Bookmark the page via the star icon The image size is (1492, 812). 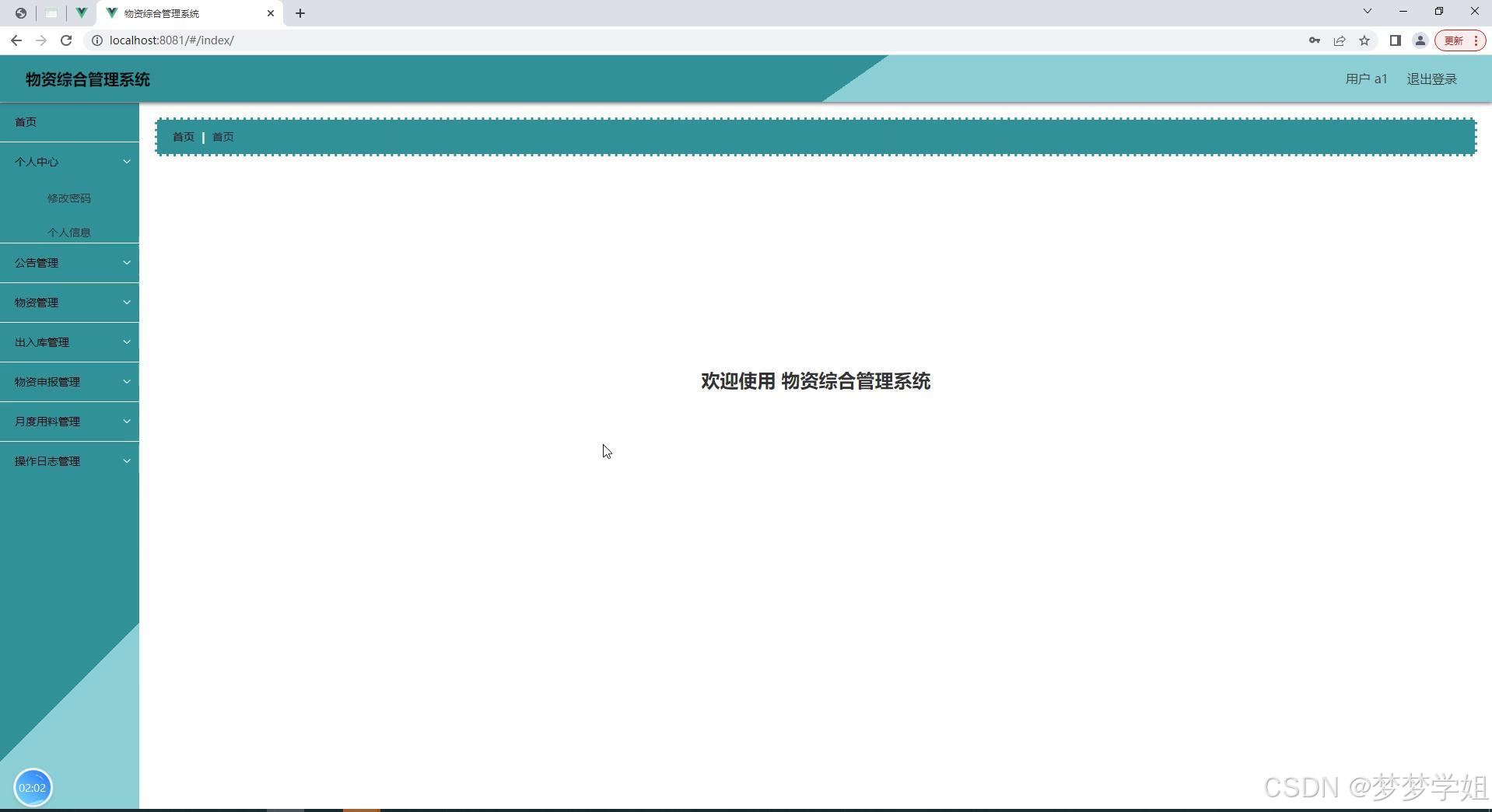1365,40
